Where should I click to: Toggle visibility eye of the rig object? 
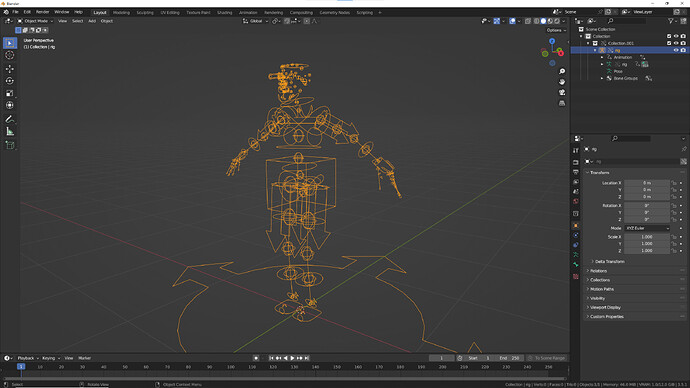[x=676, y=50]
